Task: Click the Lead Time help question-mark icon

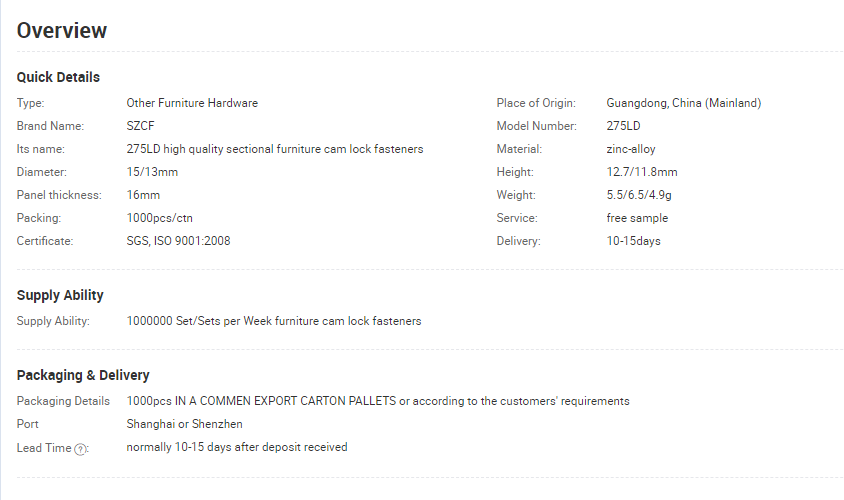Action: [x=80, y=449]
